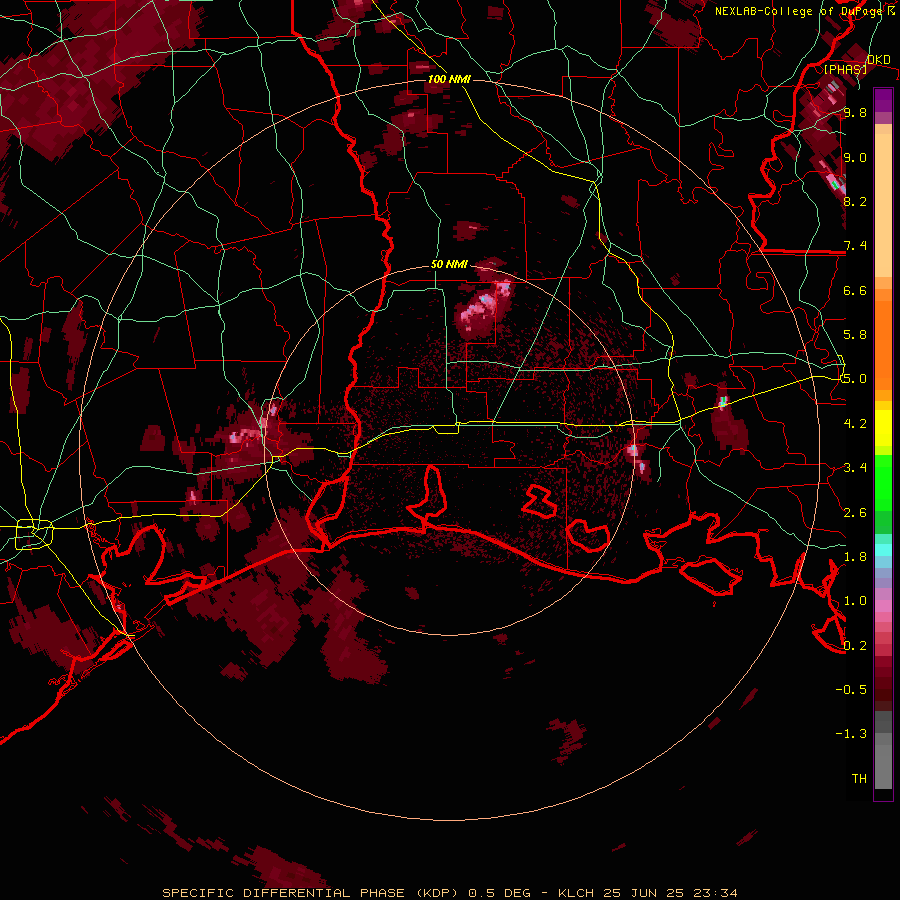Select the 8.2 legend value
This screenshot has height=900, width=900.
click(x=855, y=201)
